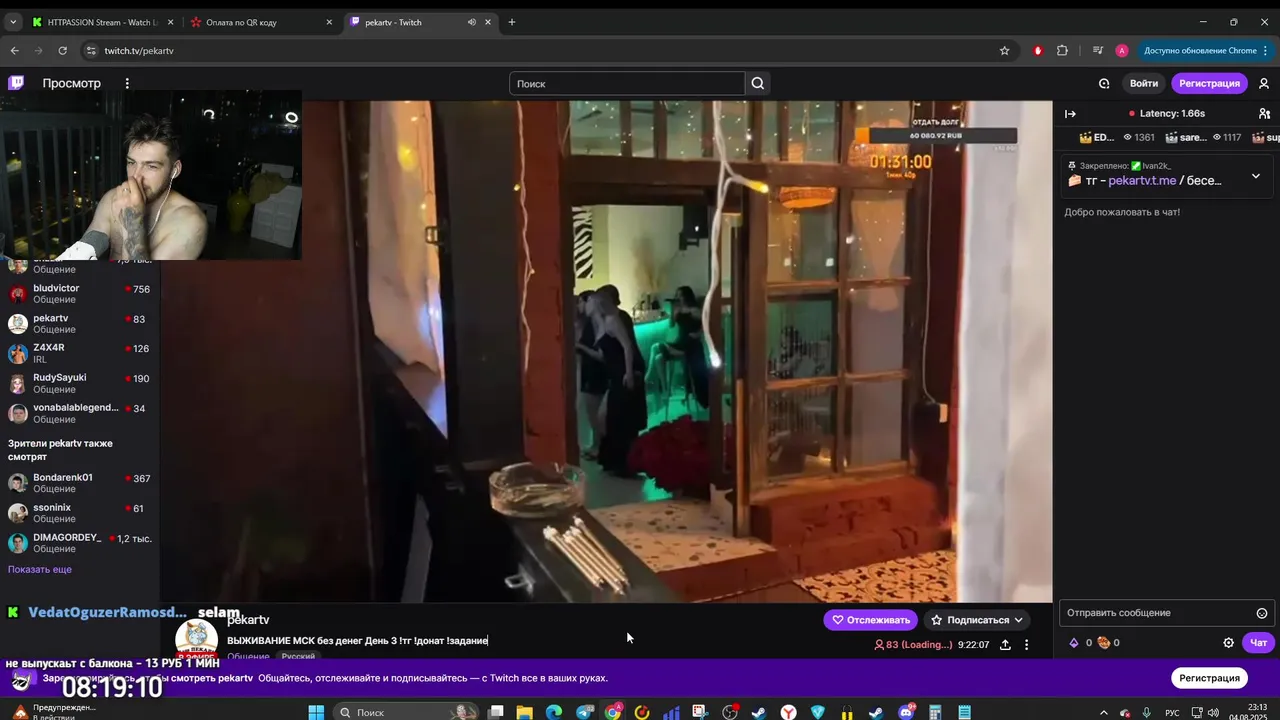Click the Войти login button
1280x720 pixels.
1144,84
